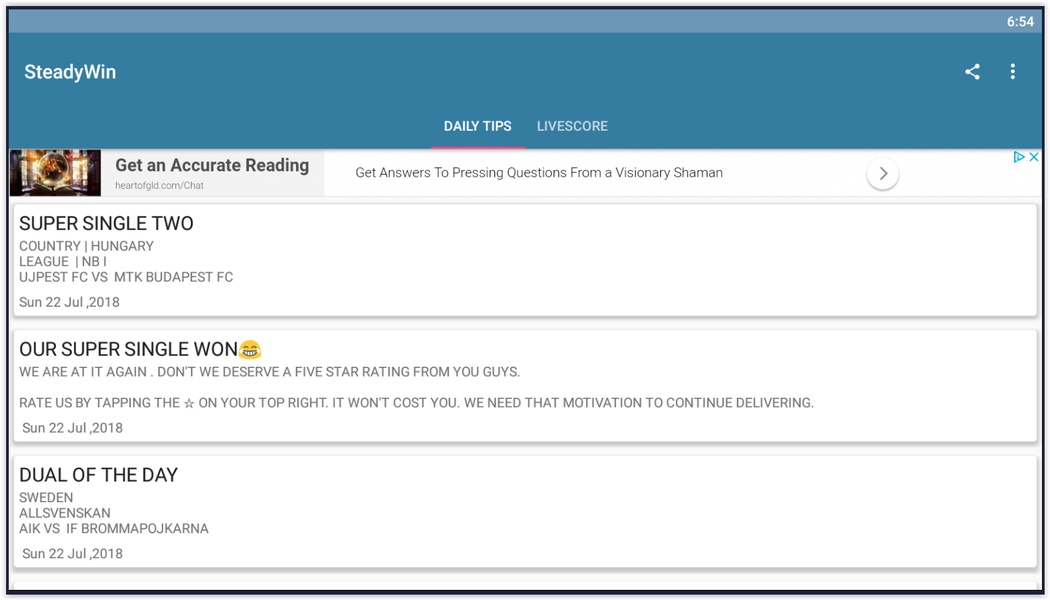Select the AIK VS IF BROMMAPOJKARNA match

click(x=114, y=528)
